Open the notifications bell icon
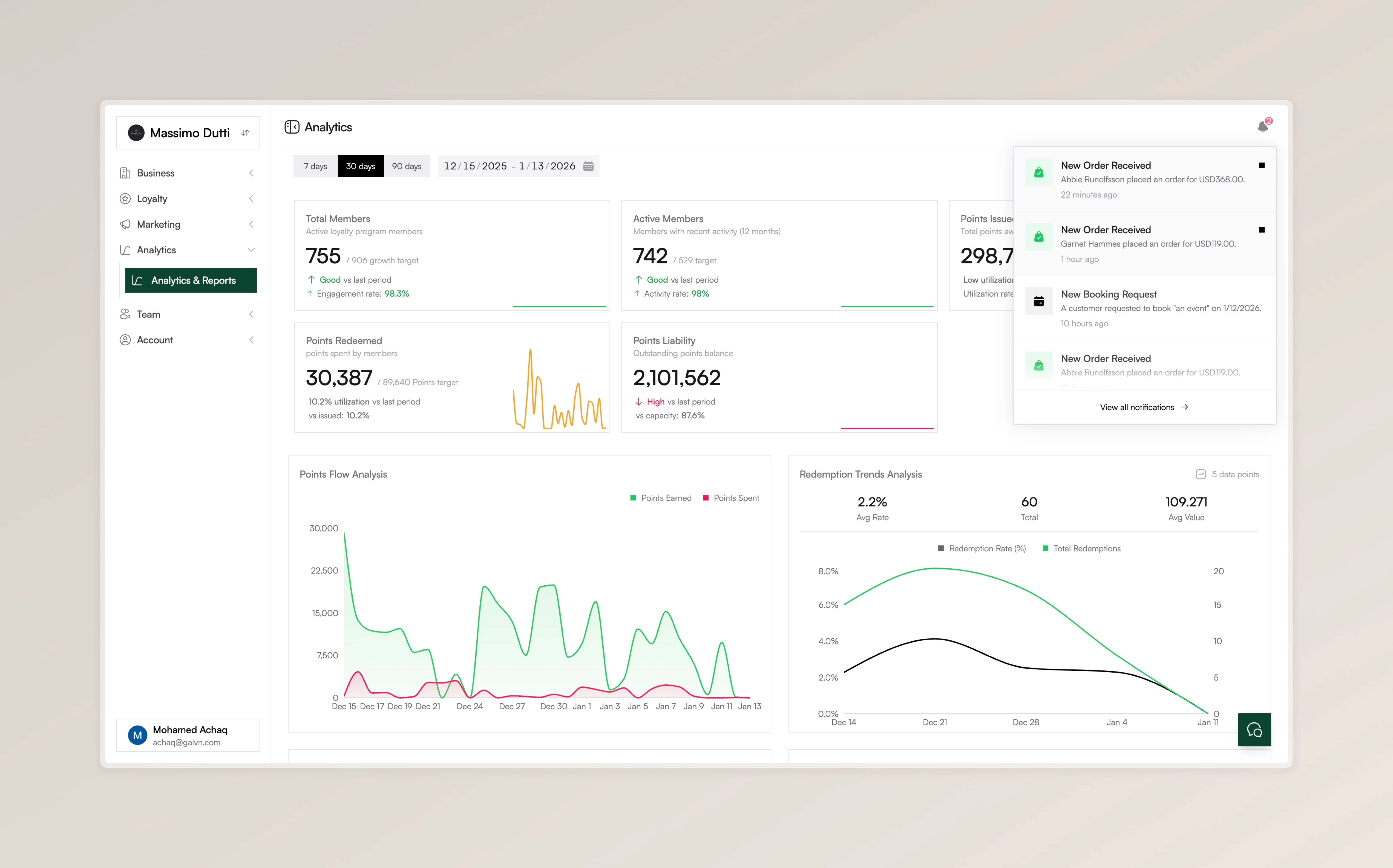Image resolution: width=1393 pixels, height=868 pixels. pyautogui.click(x=1263, y=127)
